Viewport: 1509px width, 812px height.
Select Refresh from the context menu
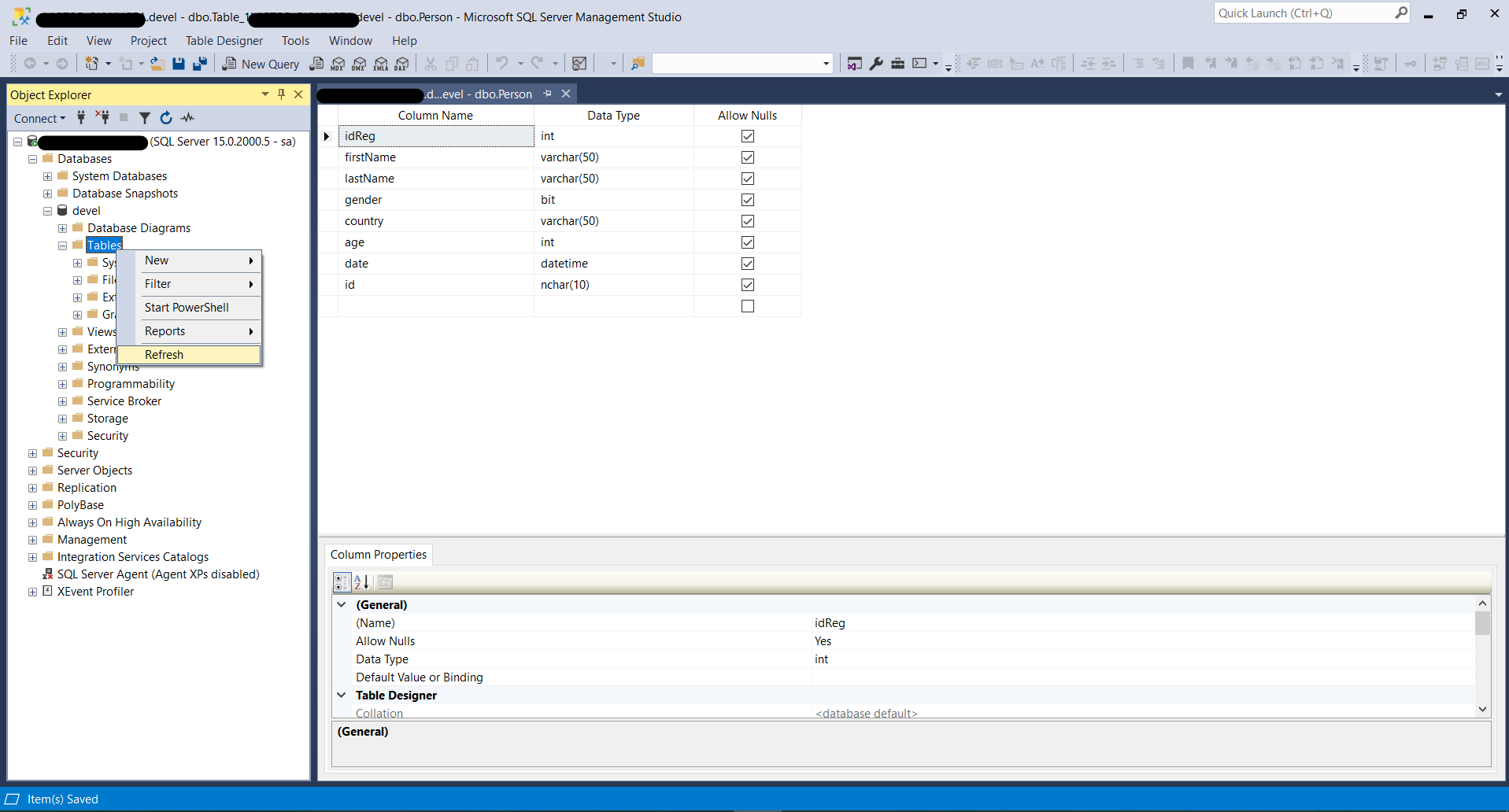click(164, 355)
